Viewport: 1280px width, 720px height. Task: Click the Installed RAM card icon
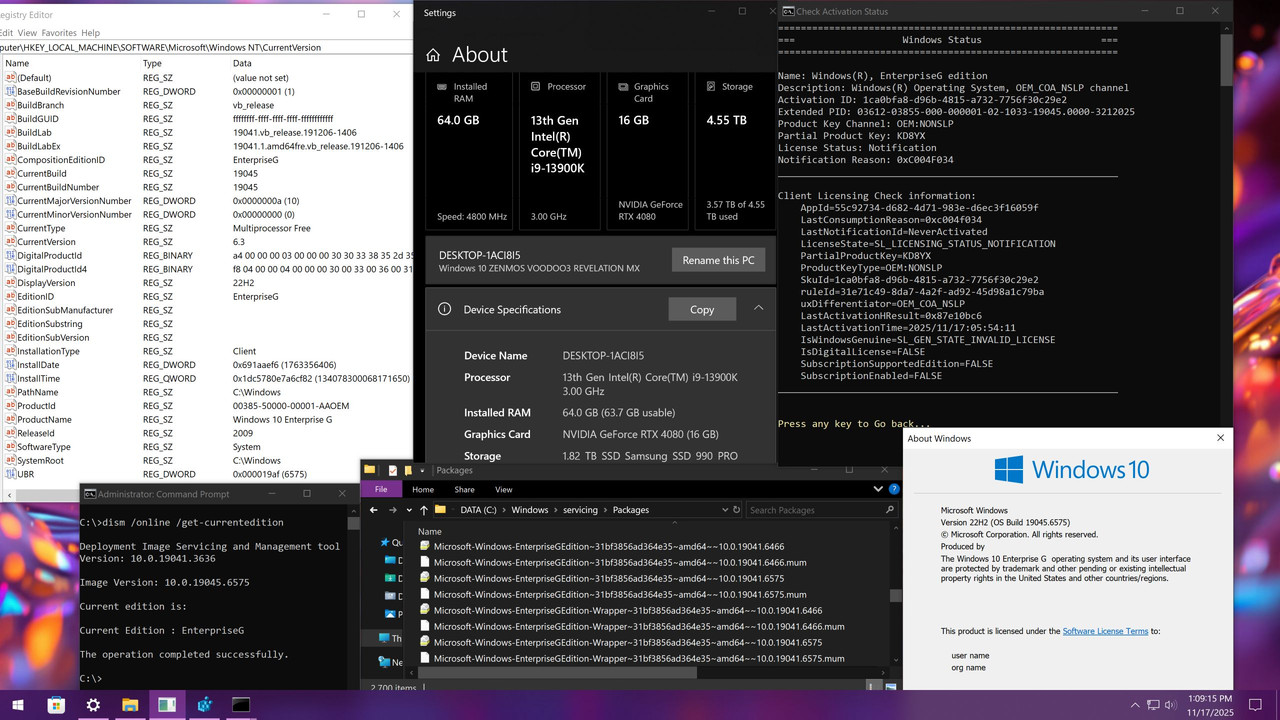coord(443,86)
